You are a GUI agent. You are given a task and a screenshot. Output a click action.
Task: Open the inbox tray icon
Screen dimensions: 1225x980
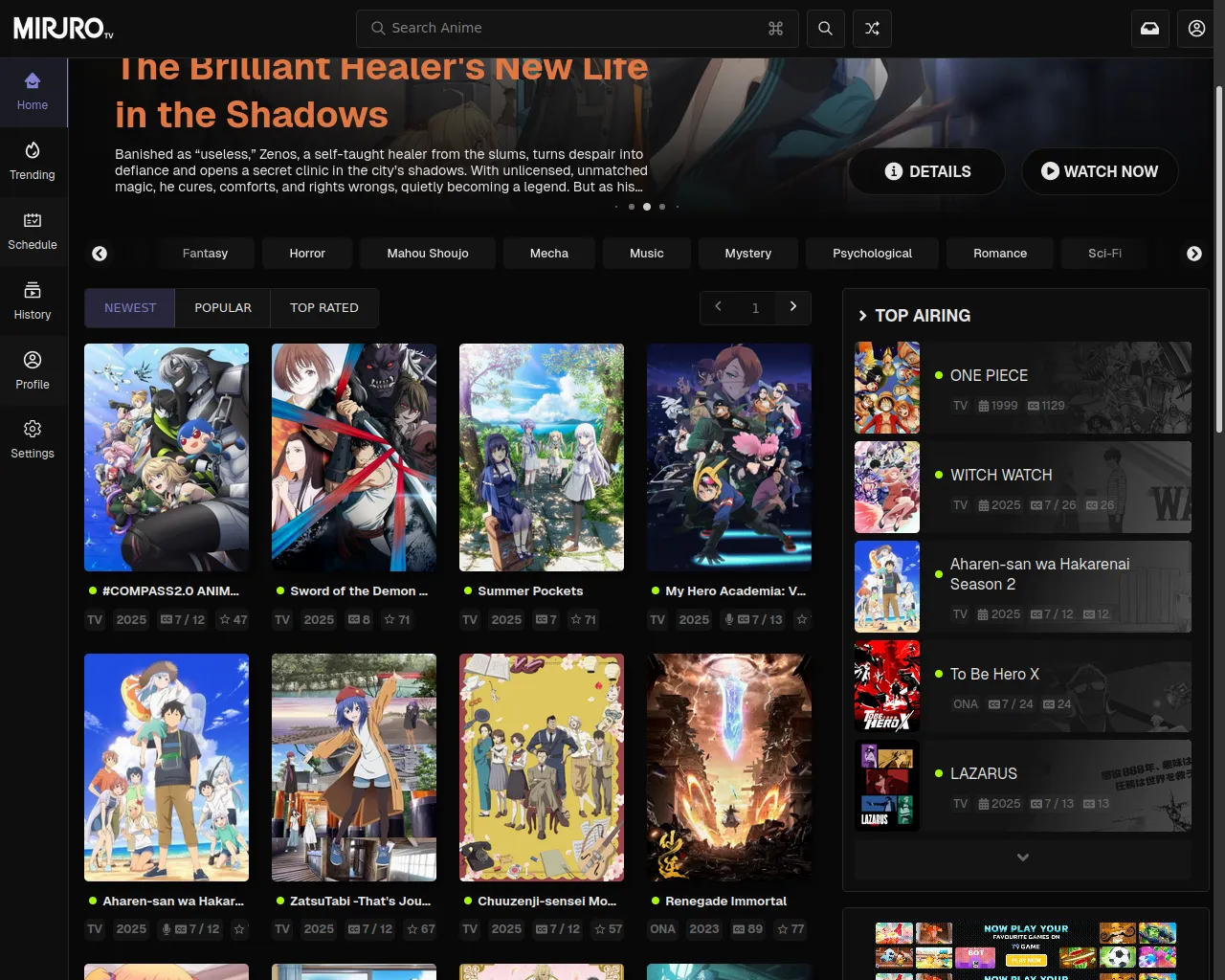[1149, 29]
